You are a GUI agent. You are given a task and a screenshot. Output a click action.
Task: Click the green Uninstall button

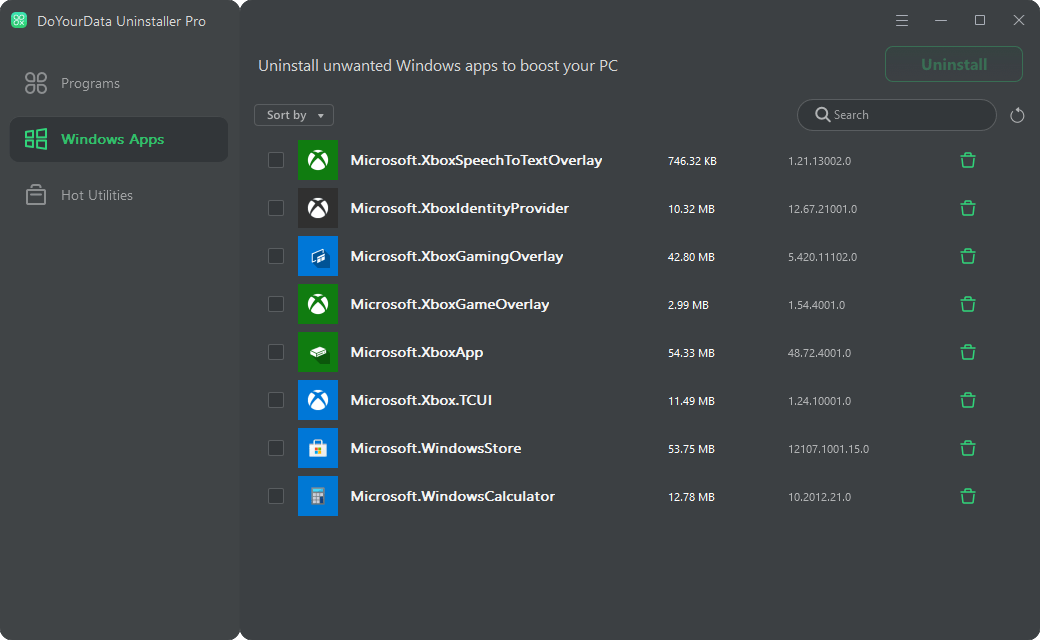pos(954,64)
